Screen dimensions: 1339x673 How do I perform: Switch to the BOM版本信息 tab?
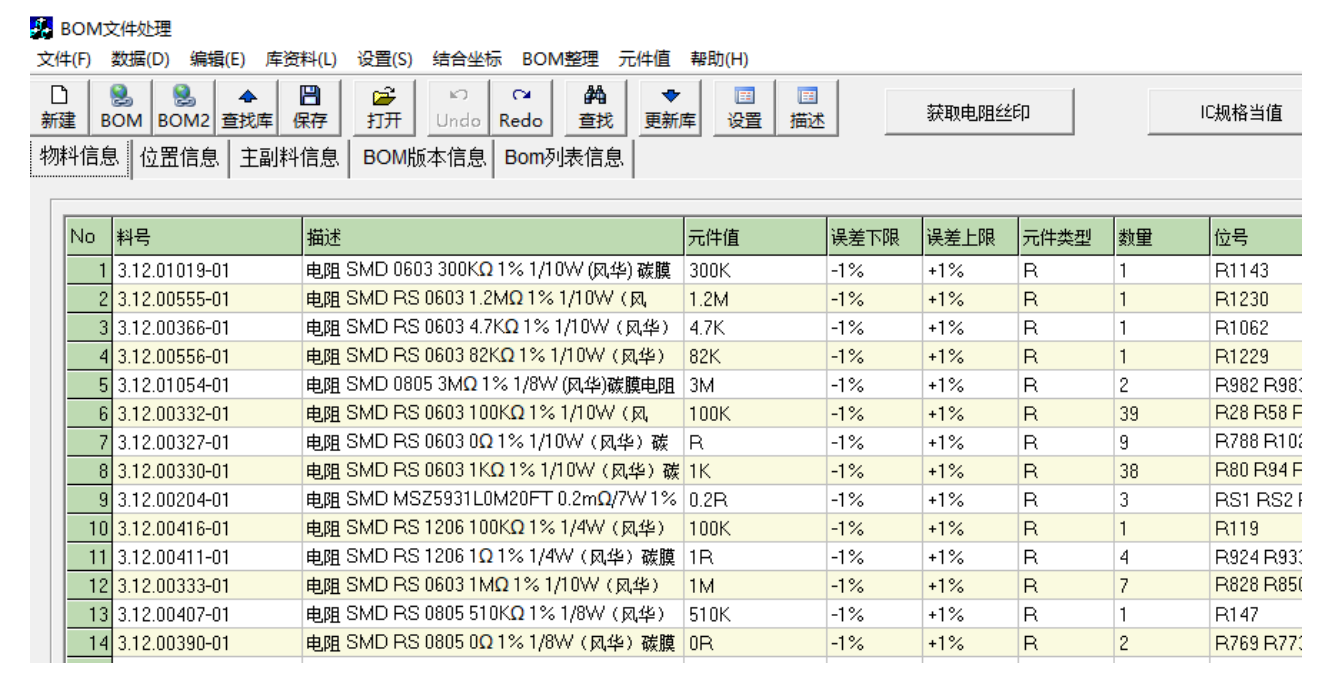click(423, 158)
